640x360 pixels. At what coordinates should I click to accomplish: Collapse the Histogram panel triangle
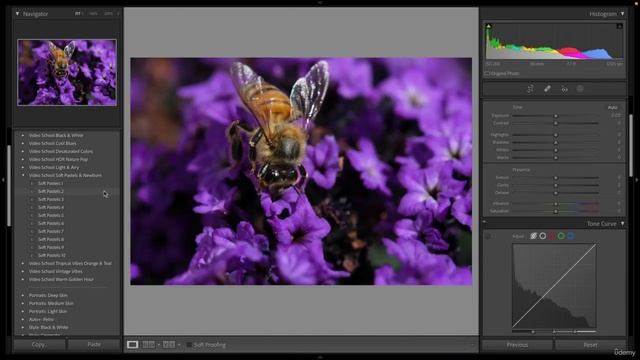pos(622,13)
